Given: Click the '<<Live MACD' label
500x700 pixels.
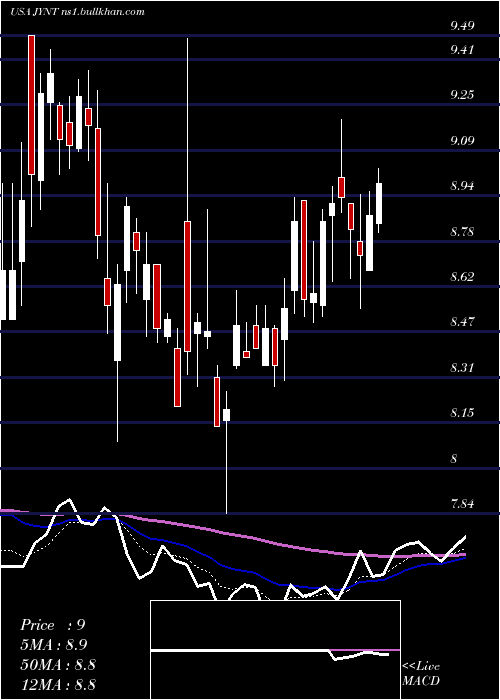Looking at the screenshot, I should tap(421, 673).
